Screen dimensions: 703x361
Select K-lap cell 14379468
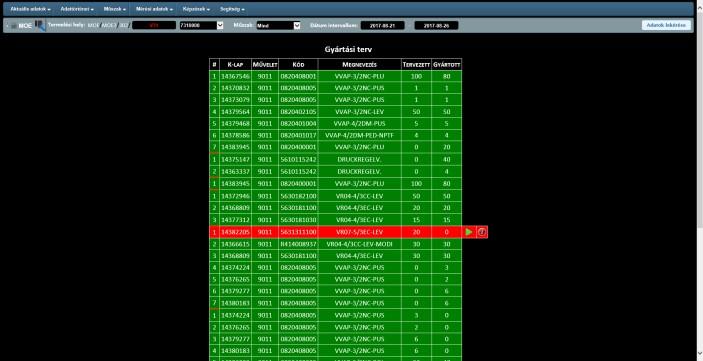point(235,123)
